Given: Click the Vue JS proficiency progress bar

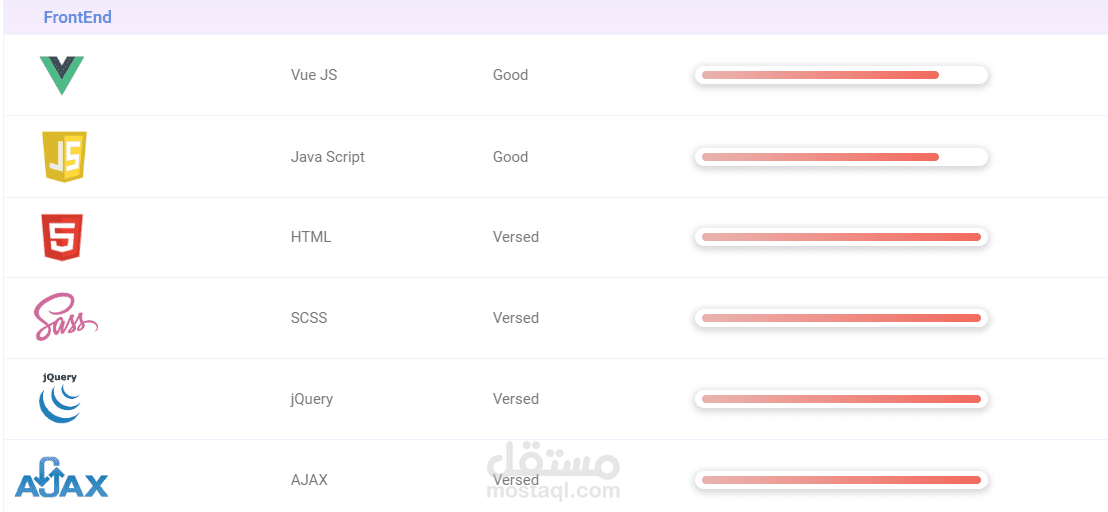Looking at the screenshot, I should [x=841, y=75].
